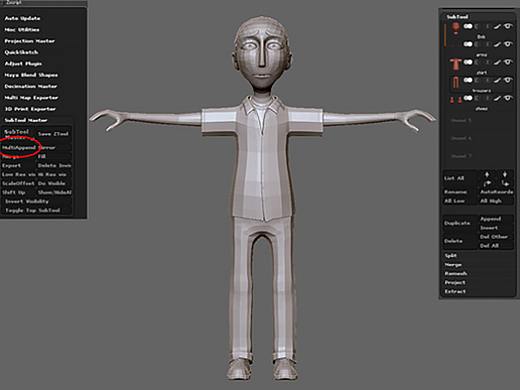Click ScaleOffset in SubTool Master

tap(18, 183)
